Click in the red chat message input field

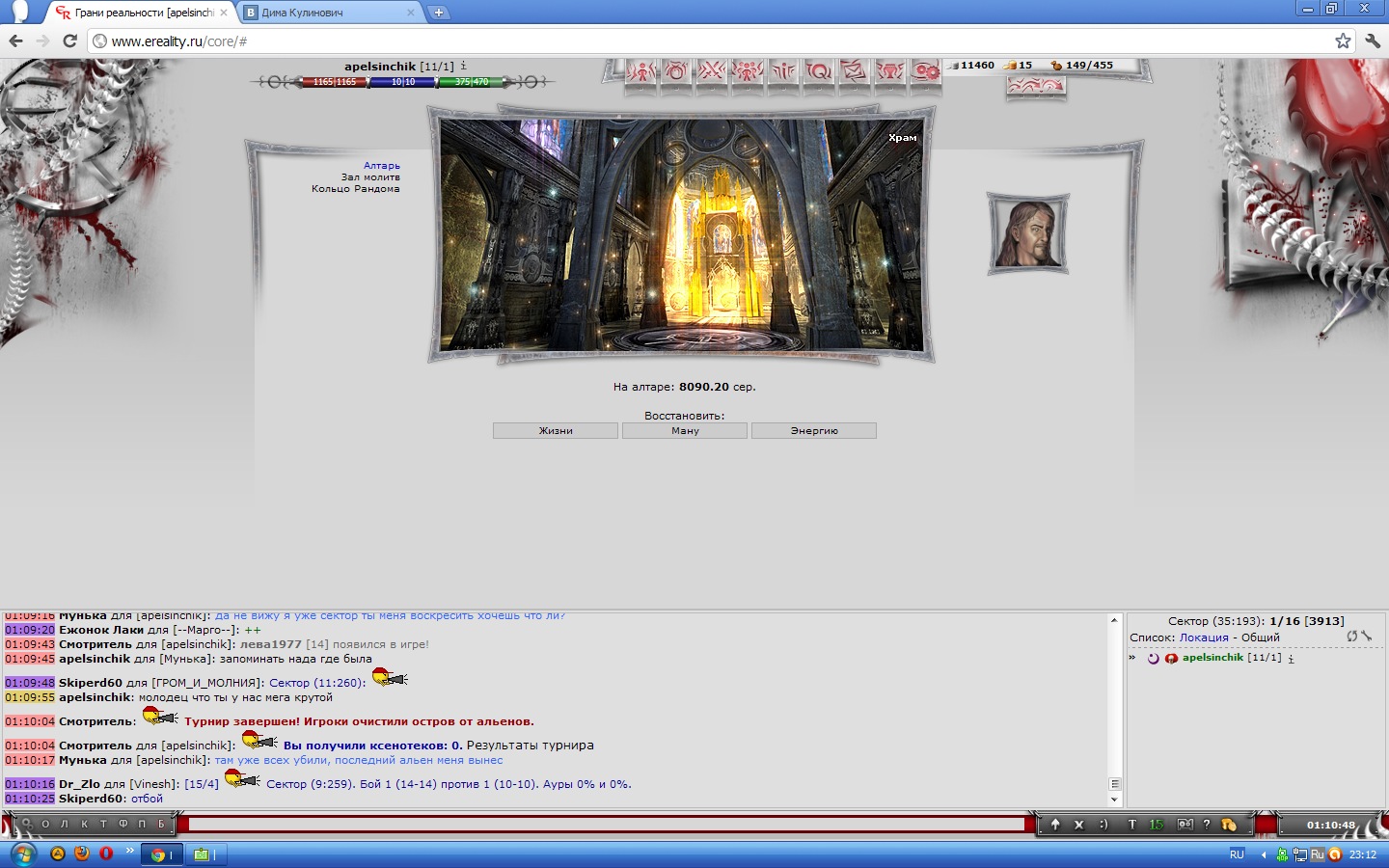(x=608, y=825)
